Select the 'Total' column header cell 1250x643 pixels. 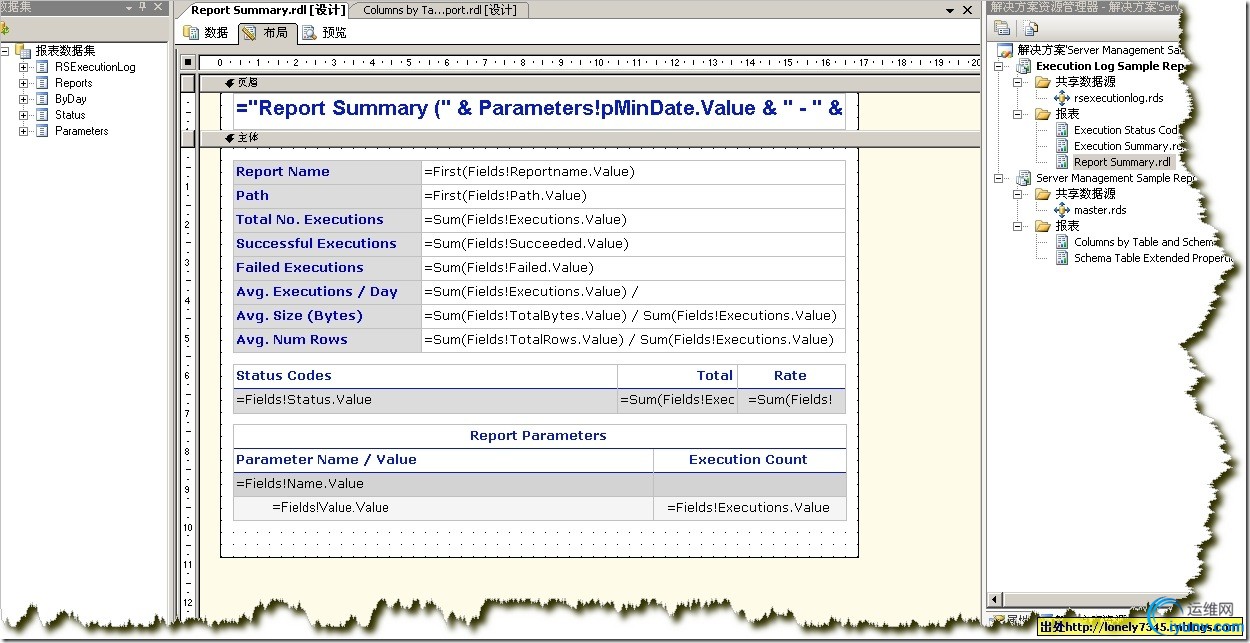677,376
